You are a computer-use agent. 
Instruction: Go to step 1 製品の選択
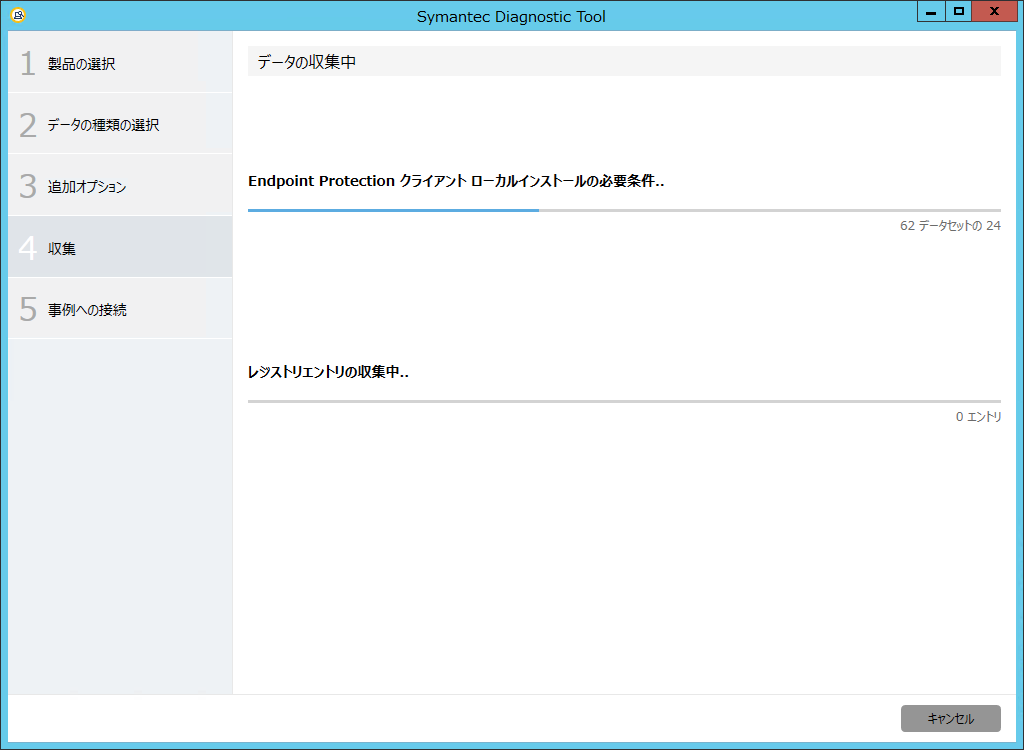click(x=120, y=63)
